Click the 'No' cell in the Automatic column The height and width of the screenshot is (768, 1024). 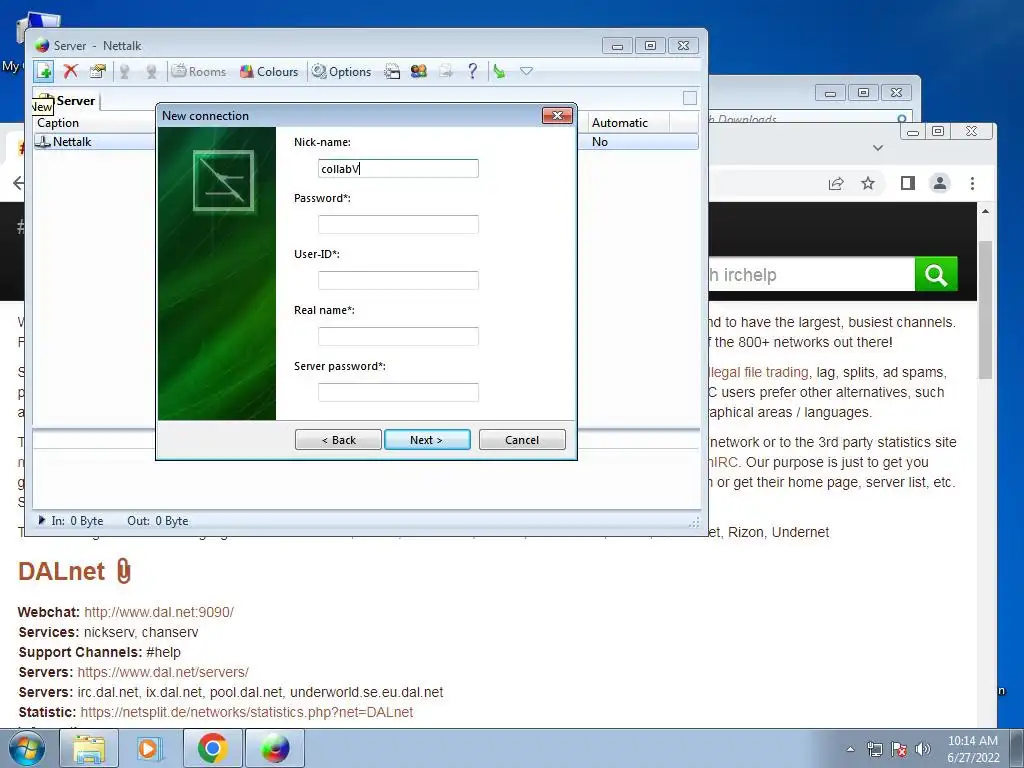(600, 142)
